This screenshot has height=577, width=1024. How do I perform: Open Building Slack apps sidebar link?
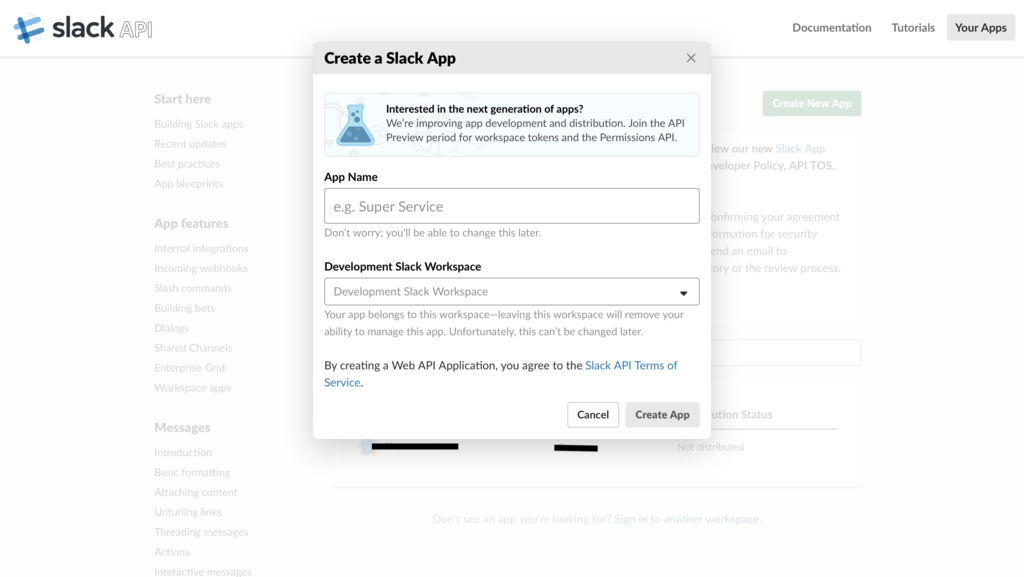pyautogui.click(x=199, y=123)
